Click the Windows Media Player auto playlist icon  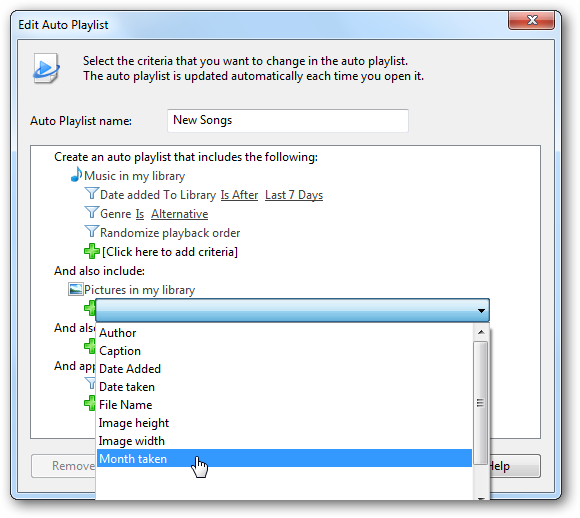(46, 68)
